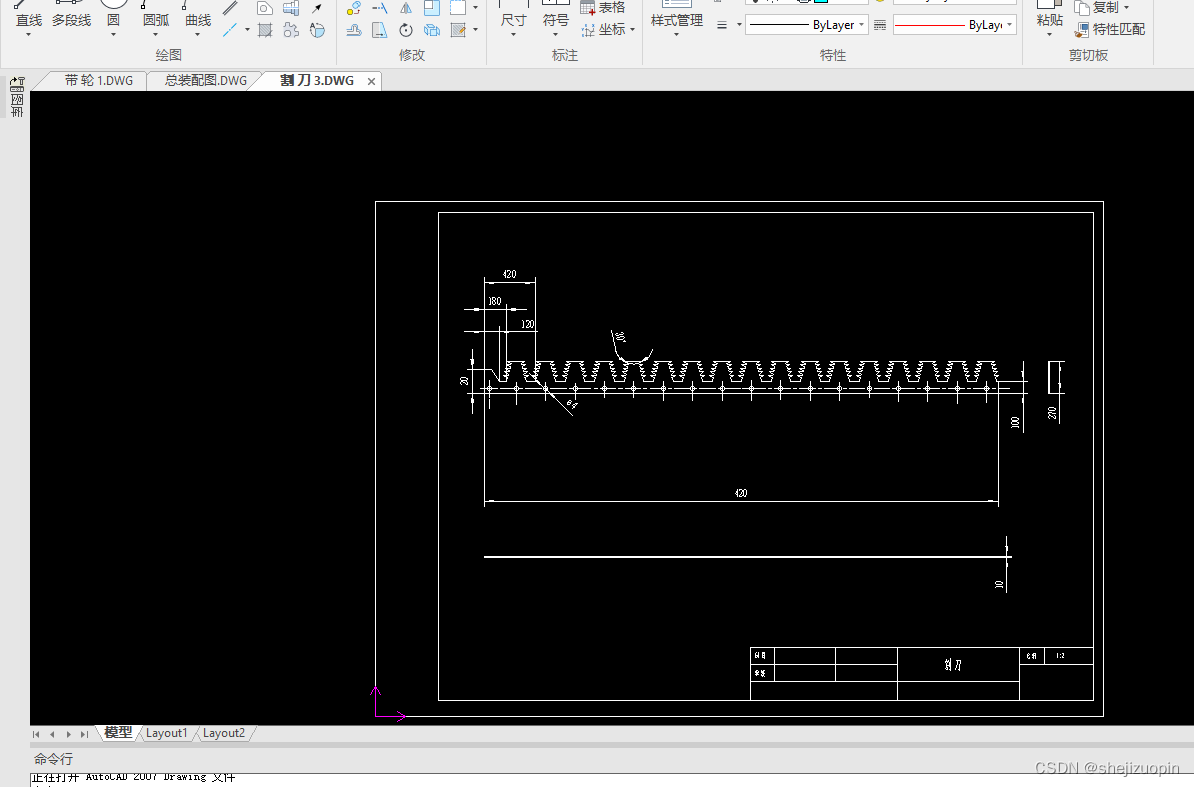Viewport: 1194px width, 787px height.
Task: Click the rotate tool icon
Action: (406, 30)
